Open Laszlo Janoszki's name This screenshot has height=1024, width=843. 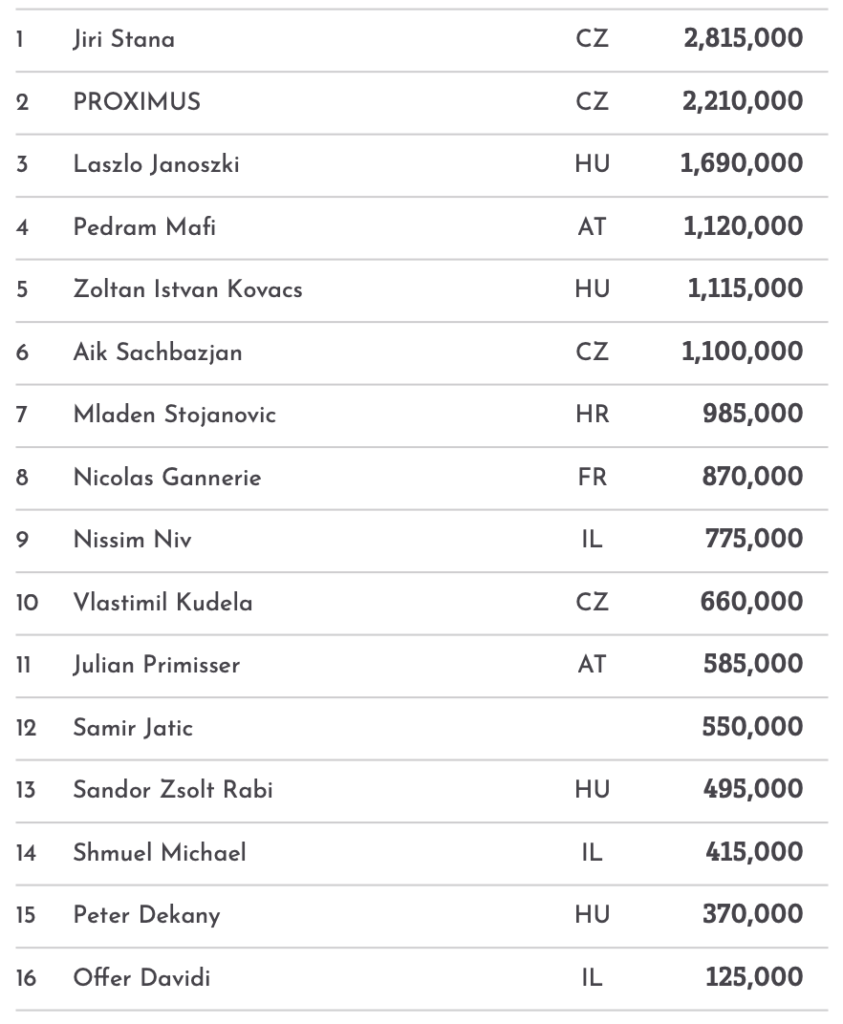pos(156,165)
